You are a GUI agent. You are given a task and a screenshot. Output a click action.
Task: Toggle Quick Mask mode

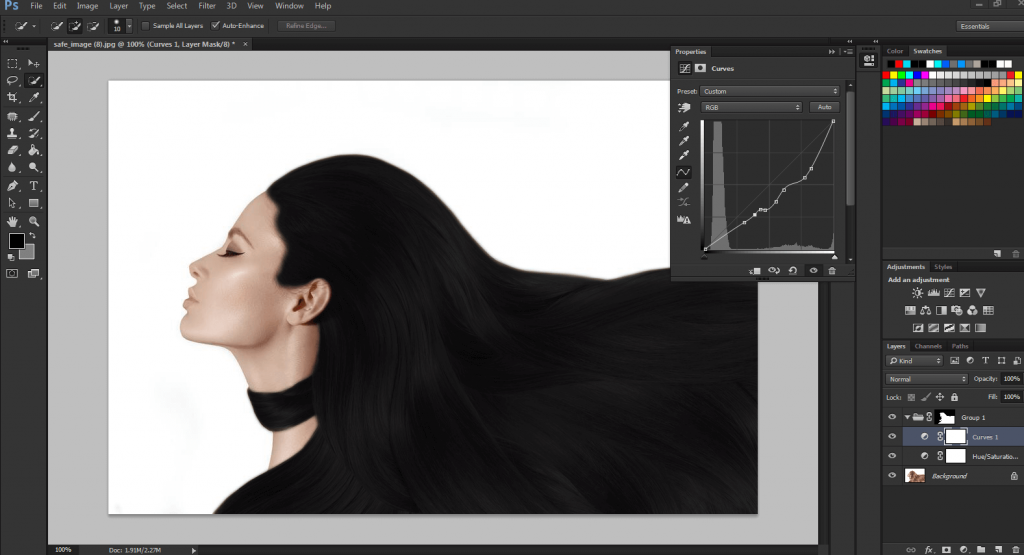point(12,274)
